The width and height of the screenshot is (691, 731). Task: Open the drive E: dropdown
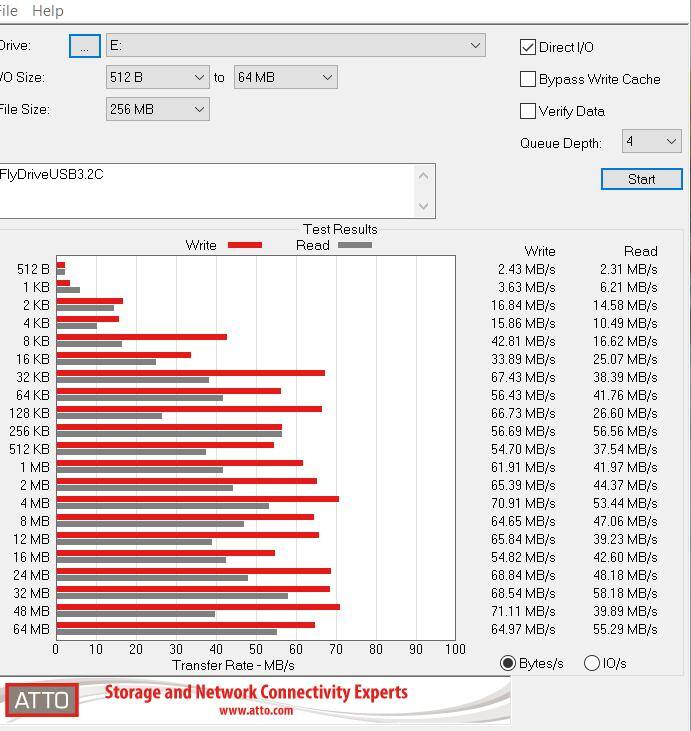296,45
